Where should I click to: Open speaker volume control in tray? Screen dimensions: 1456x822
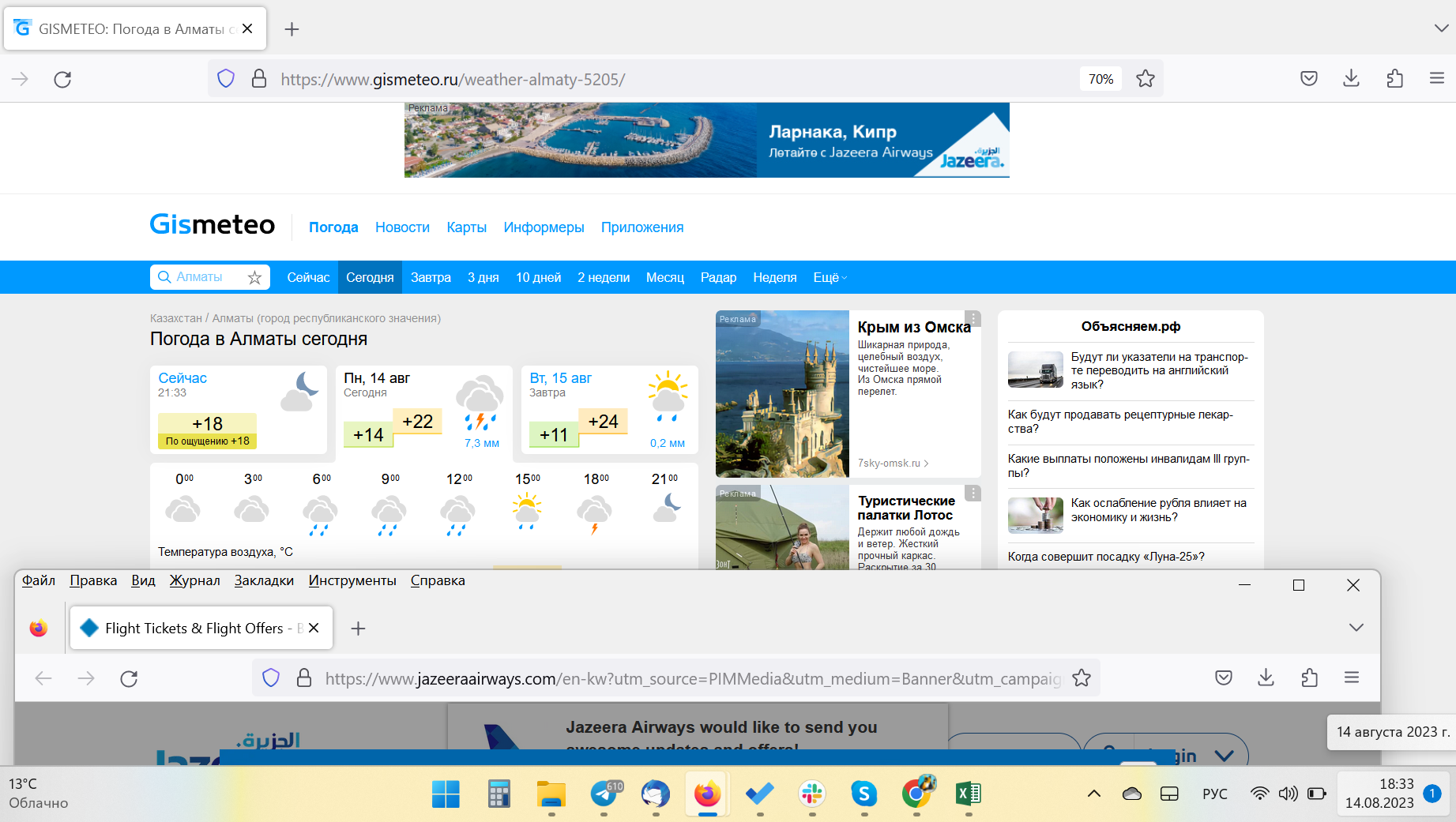1288,794
